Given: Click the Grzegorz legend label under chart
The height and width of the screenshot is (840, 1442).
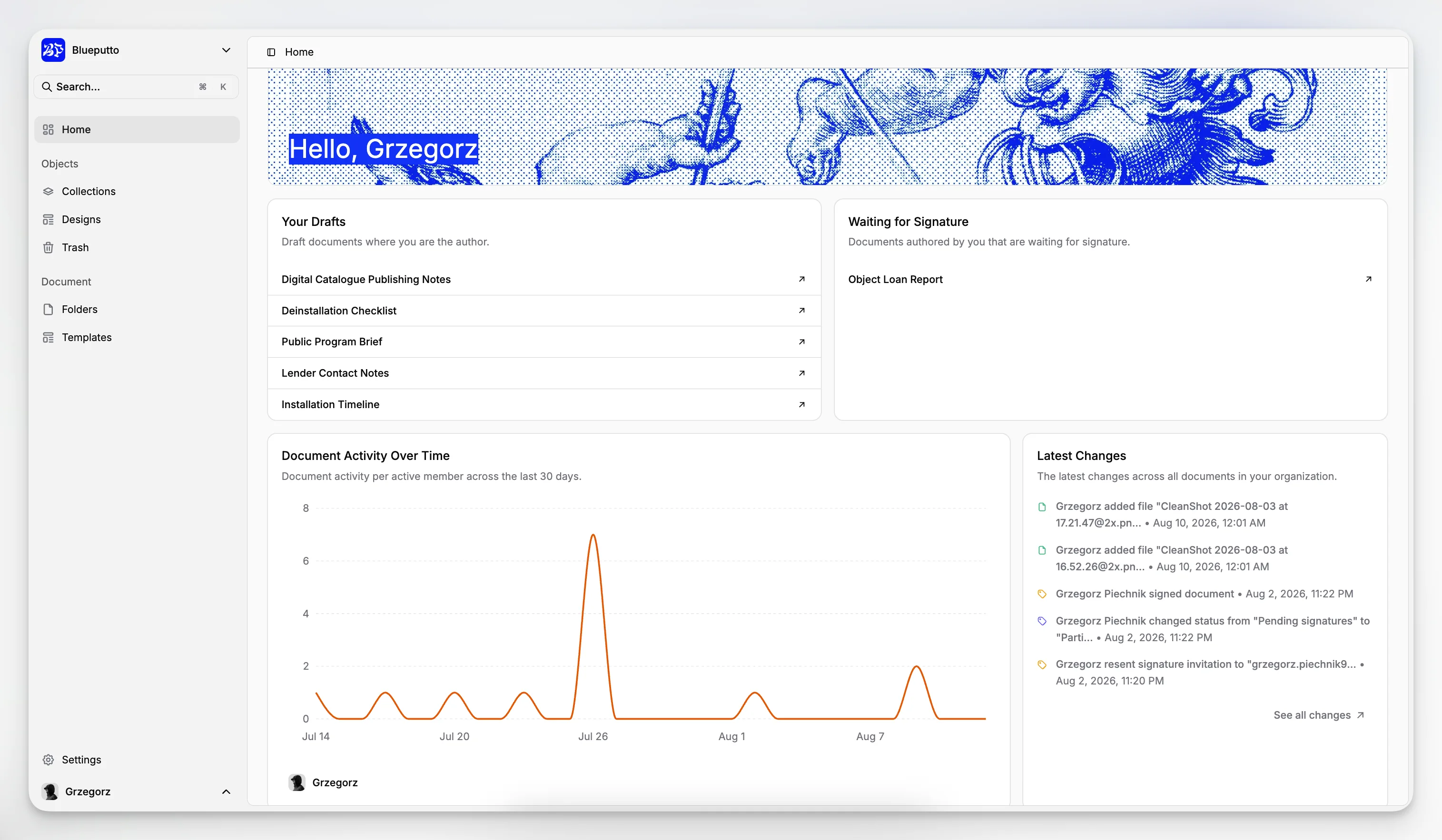Looking at the screenshot, I should (x=335, y=782).
